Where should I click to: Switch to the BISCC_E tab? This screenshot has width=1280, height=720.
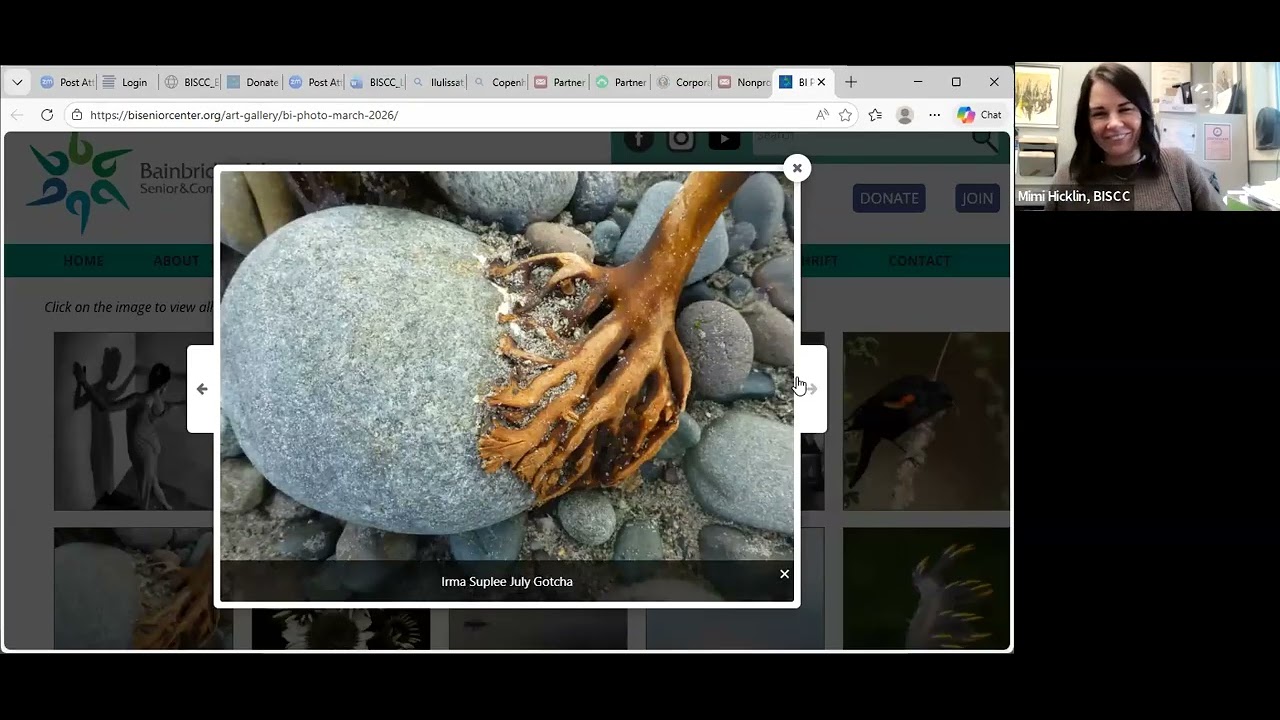(x=191, y=82)
